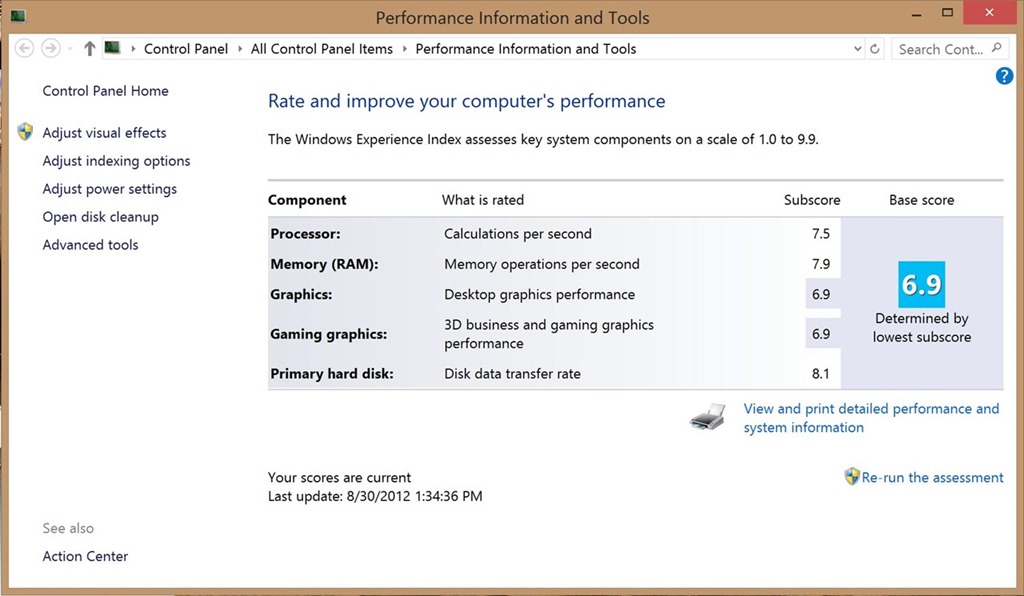The image size is (1024, 596).
Task: Click the Forward navigation arrow
Action: (50, 48)
